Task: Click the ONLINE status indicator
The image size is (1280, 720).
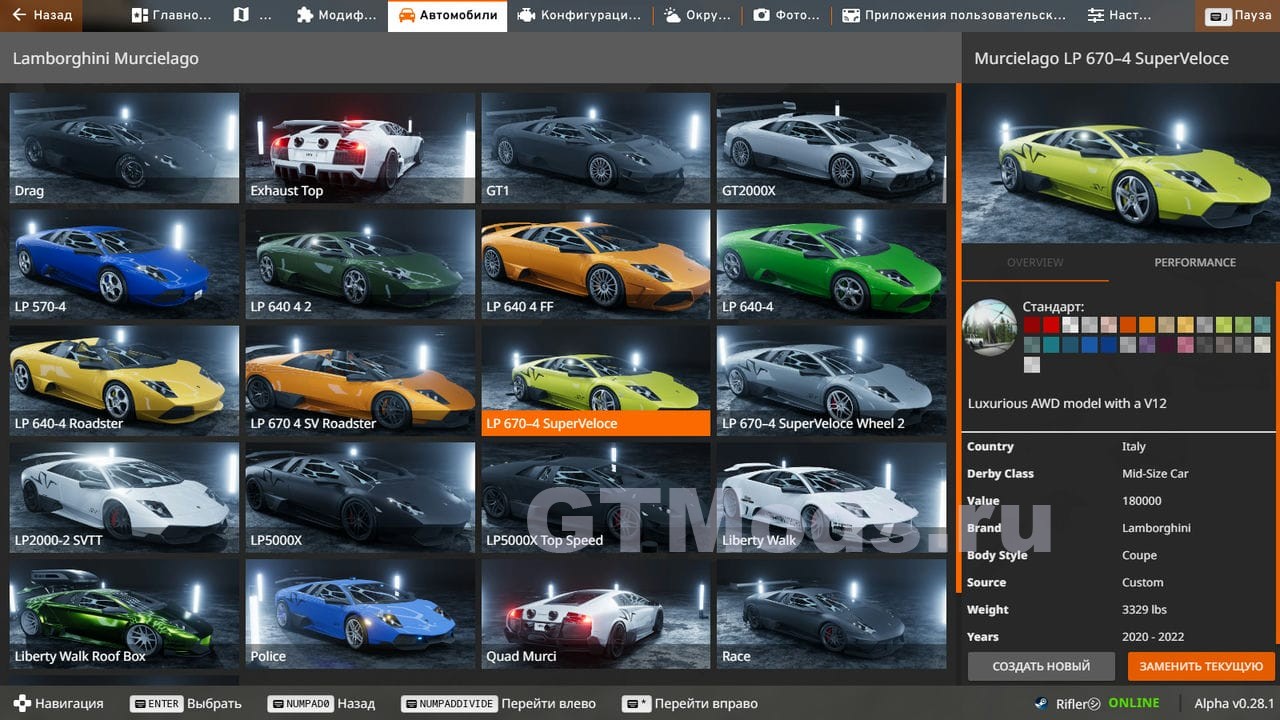Action: 1133,703
